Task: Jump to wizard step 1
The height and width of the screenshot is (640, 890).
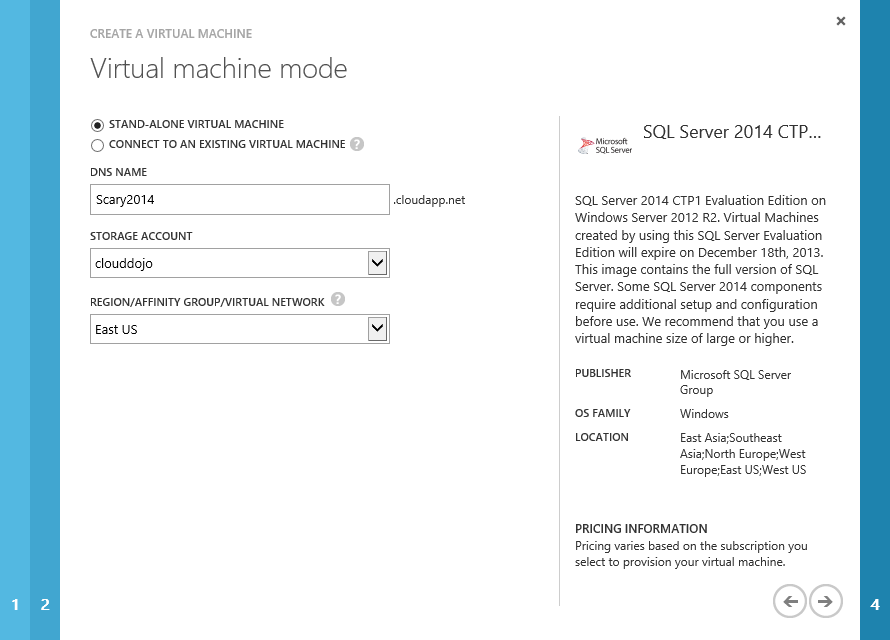Action: click(15, 604)
